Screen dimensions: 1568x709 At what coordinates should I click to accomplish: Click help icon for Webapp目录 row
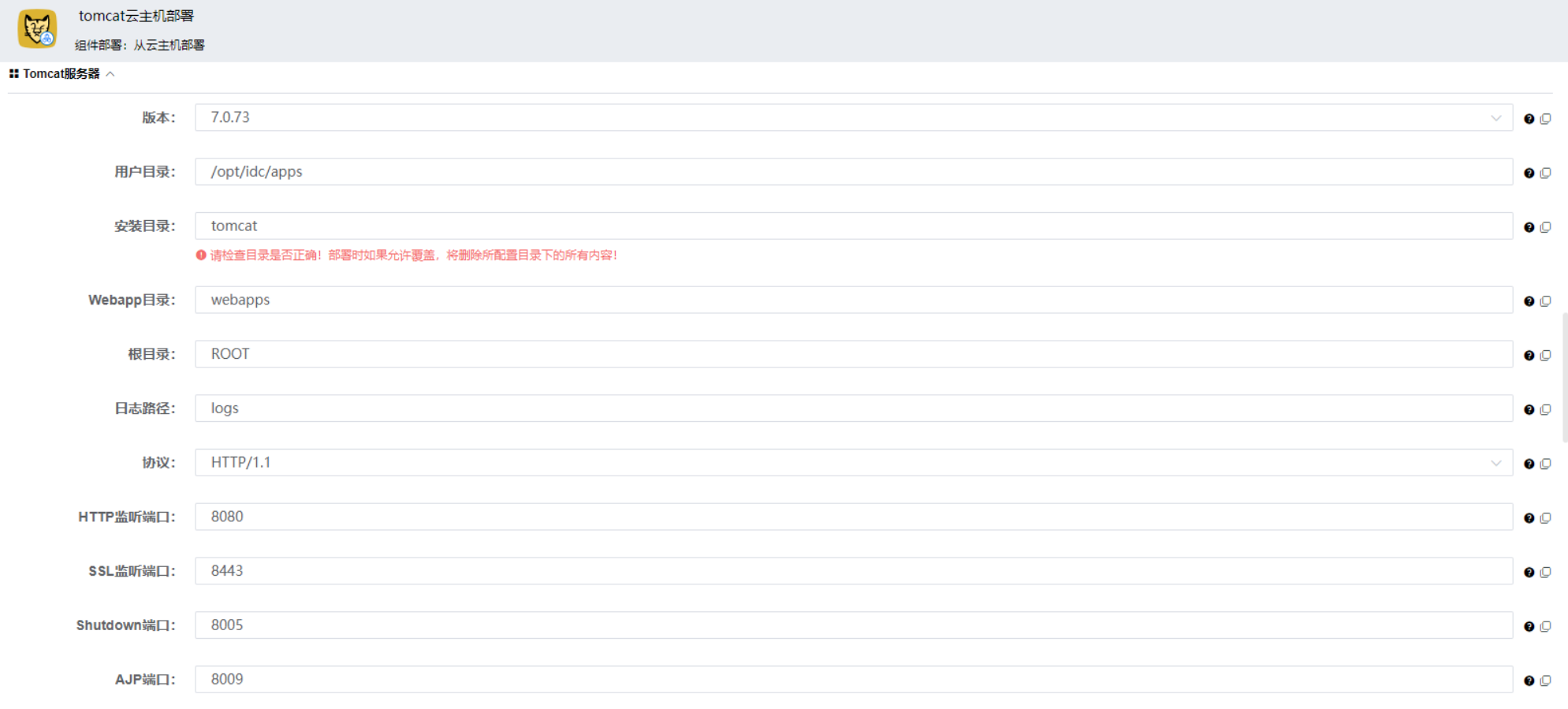(x=1529, y=301)
